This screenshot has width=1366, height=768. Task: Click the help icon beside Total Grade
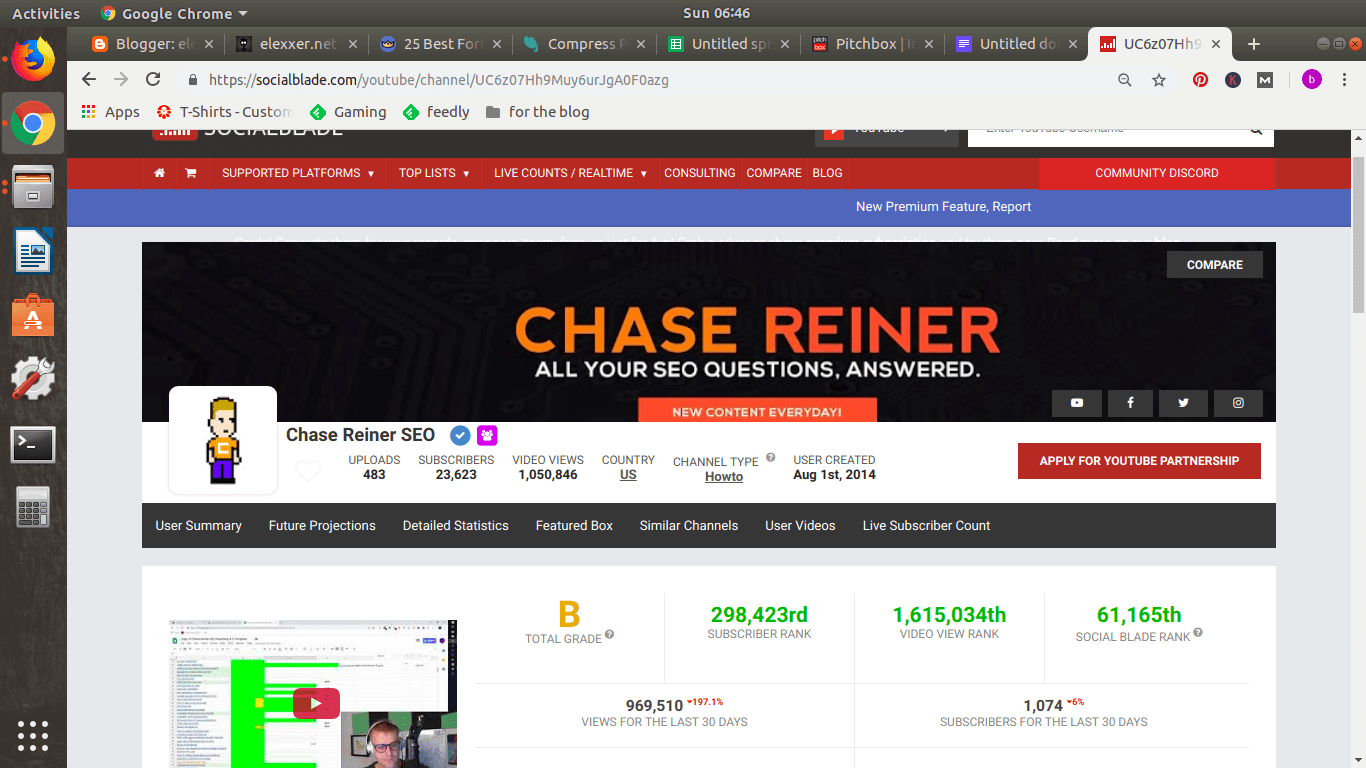pos(609,635)
